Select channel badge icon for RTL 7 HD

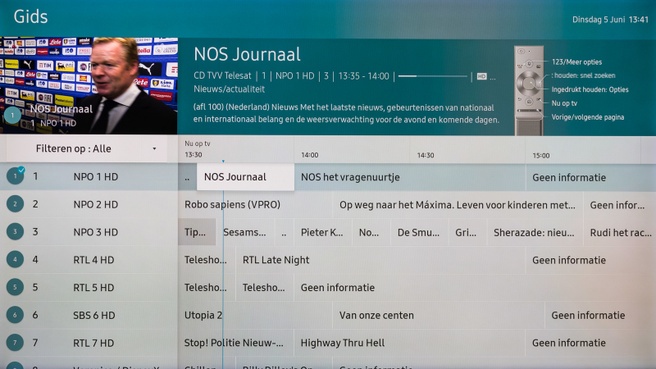coord(15,343)
